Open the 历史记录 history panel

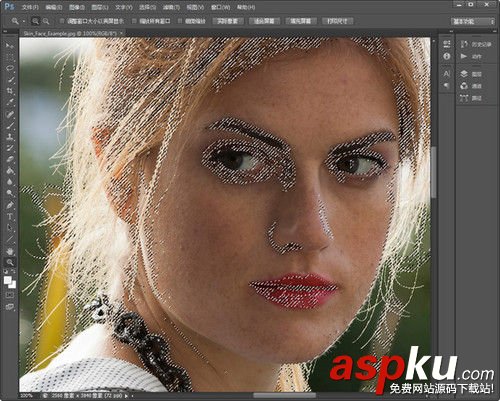476,44
